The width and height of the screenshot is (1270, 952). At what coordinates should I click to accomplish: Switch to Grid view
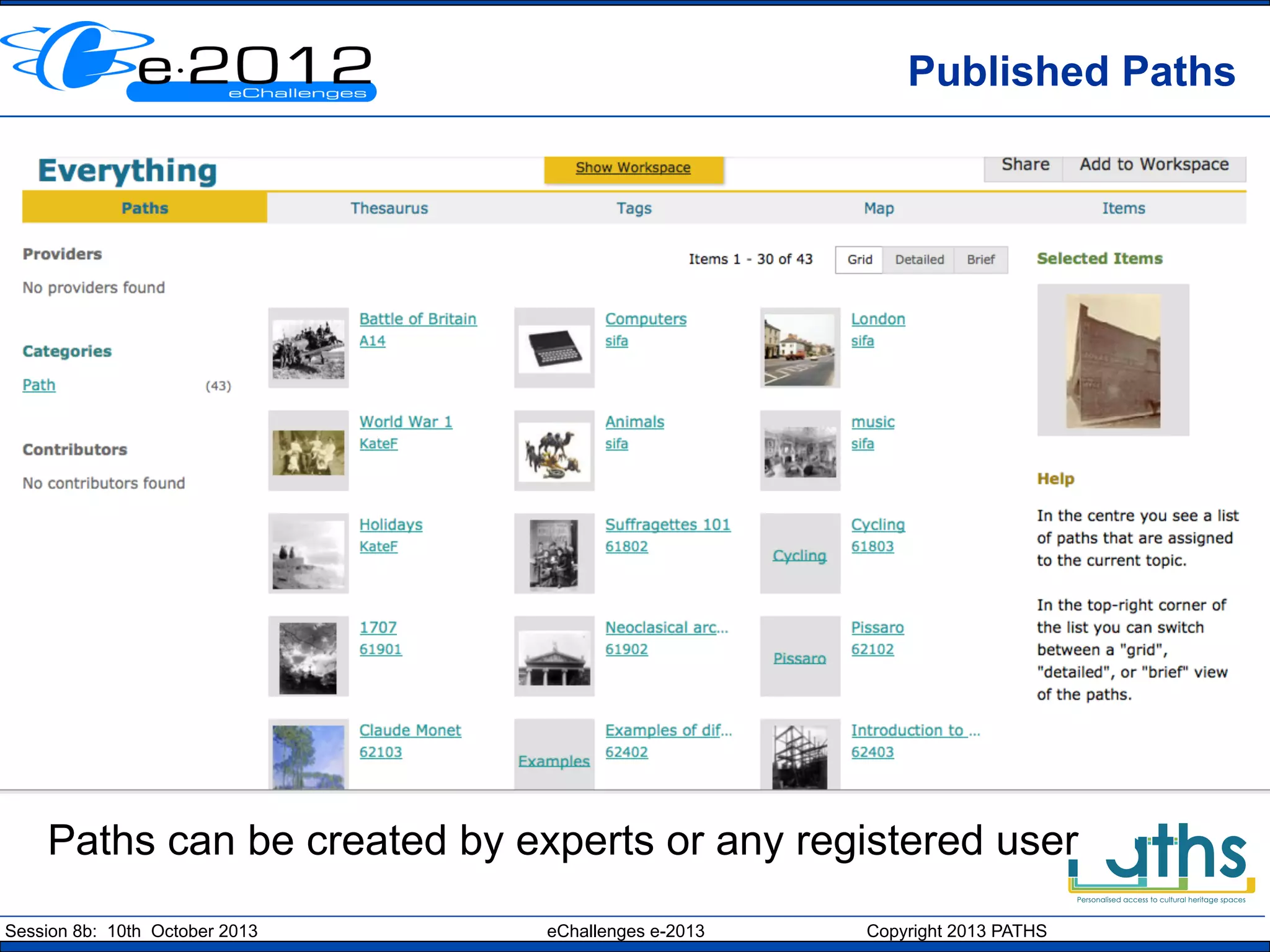click(x=859, y=260)
